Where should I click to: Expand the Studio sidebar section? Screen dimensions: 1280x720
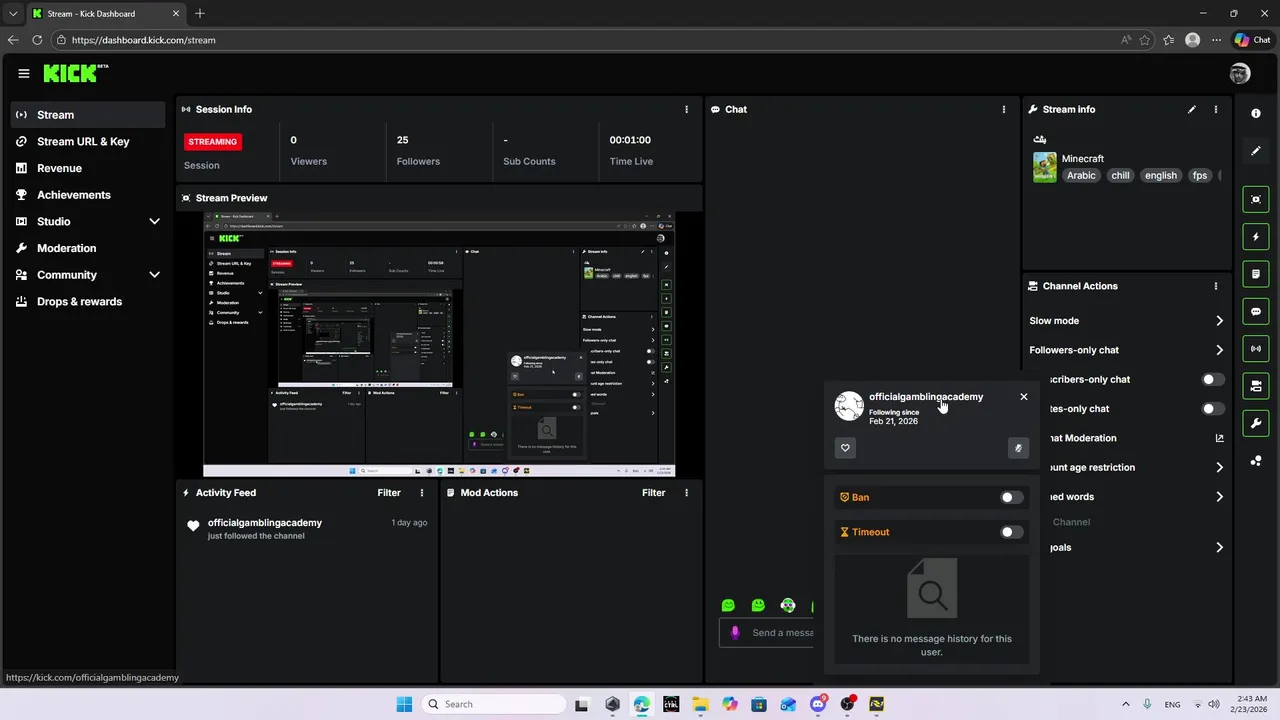click(x=154, y=221)
